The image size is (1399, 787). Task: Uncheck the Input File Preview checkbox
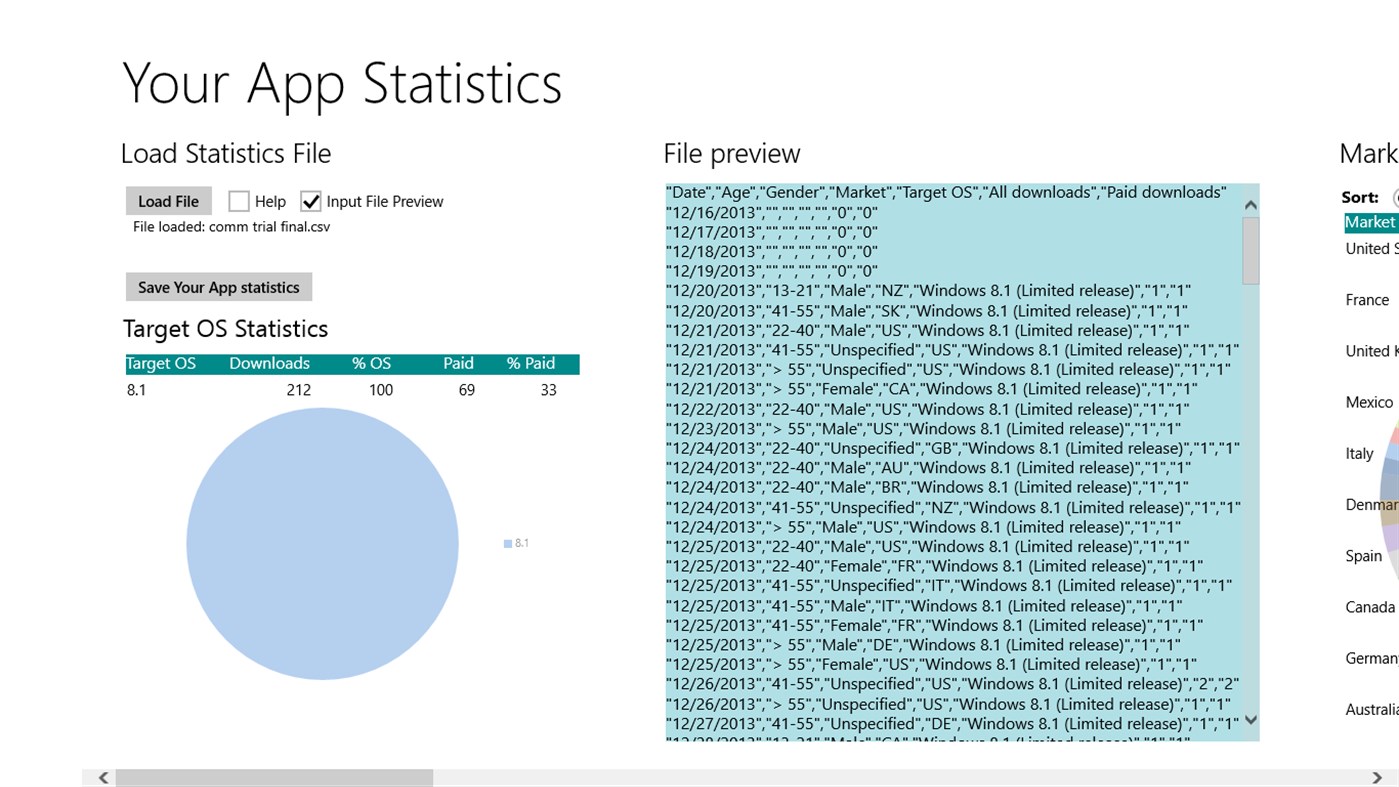(x=311, y=201)
